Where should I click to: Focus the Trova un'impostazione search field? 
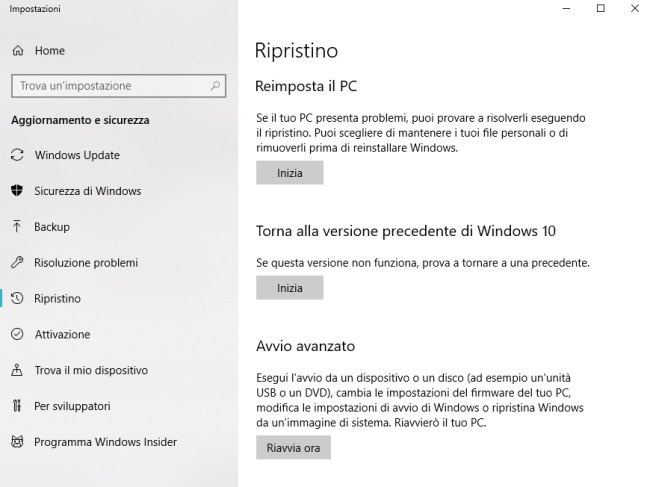coord(119,86)
